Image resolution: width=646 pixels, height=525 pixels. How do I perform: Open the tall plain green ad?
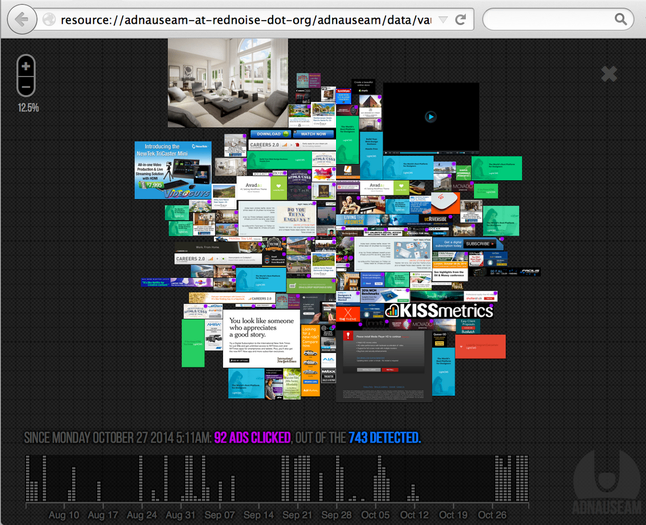(193, 343)
